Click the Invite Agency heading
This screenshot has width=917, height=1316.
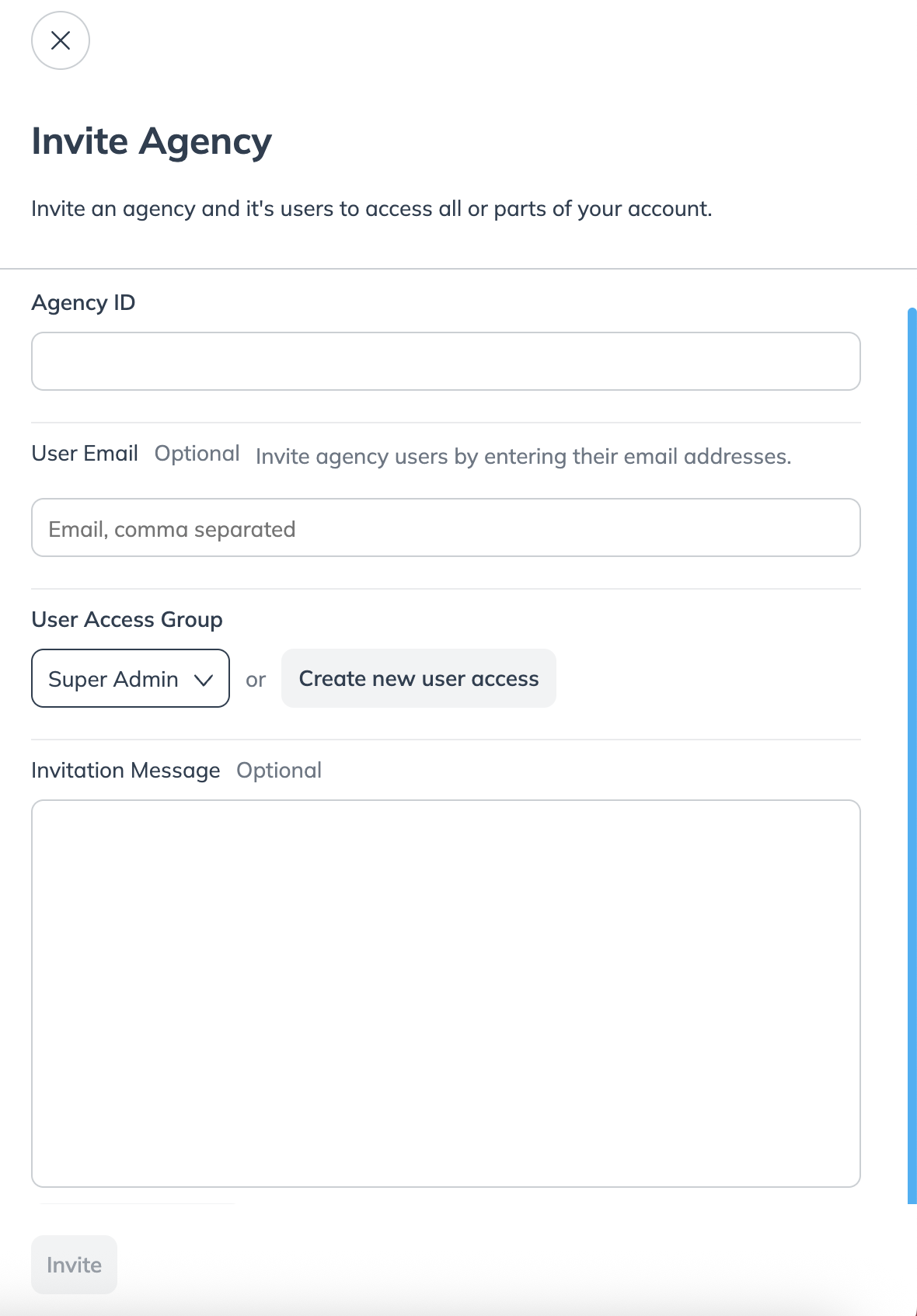152,141
